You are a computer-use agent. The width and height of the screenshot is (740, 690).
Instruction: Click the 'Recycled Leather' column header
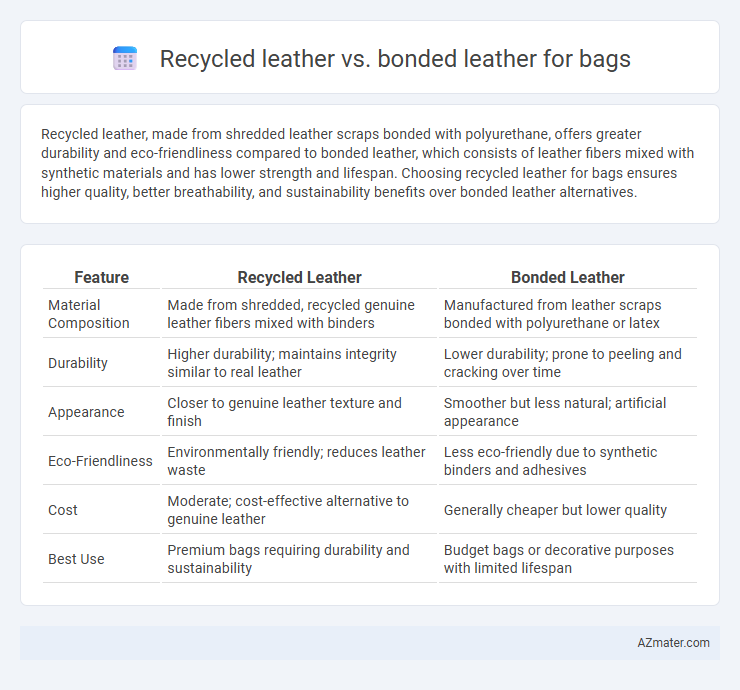(x=299, y=277)
